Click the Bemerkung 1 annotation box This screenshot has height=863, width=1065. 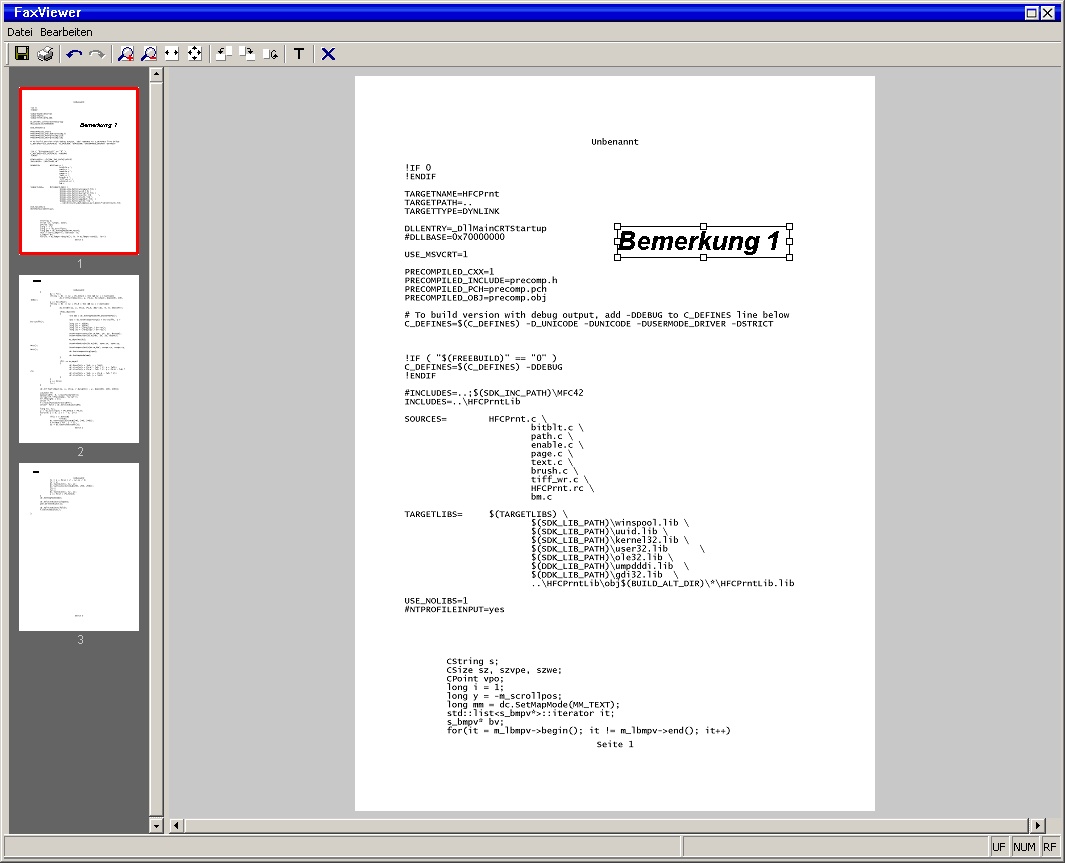(702, 241)
